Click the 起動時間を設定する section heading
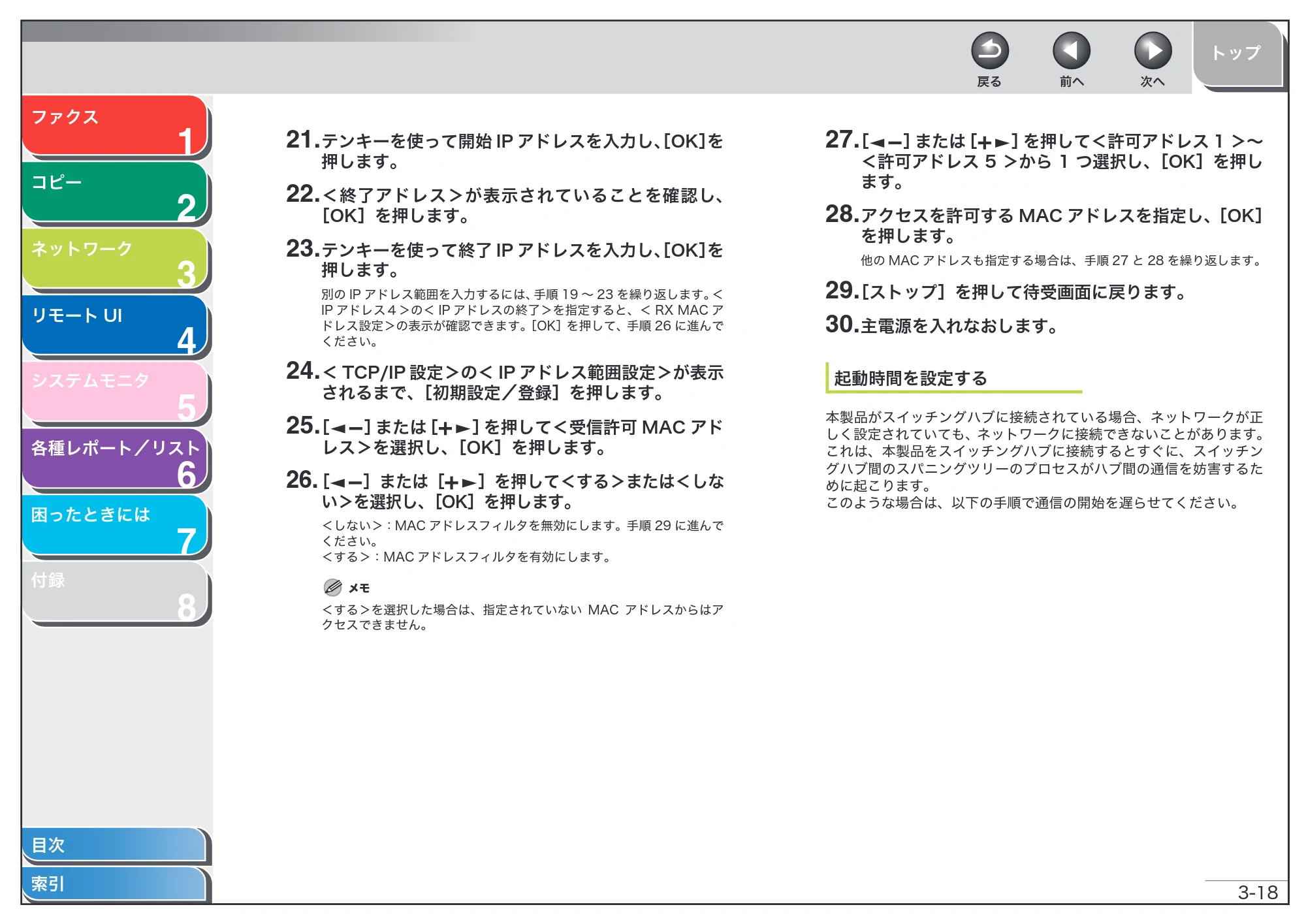1306x924 pixels. [x=910, y=378]
